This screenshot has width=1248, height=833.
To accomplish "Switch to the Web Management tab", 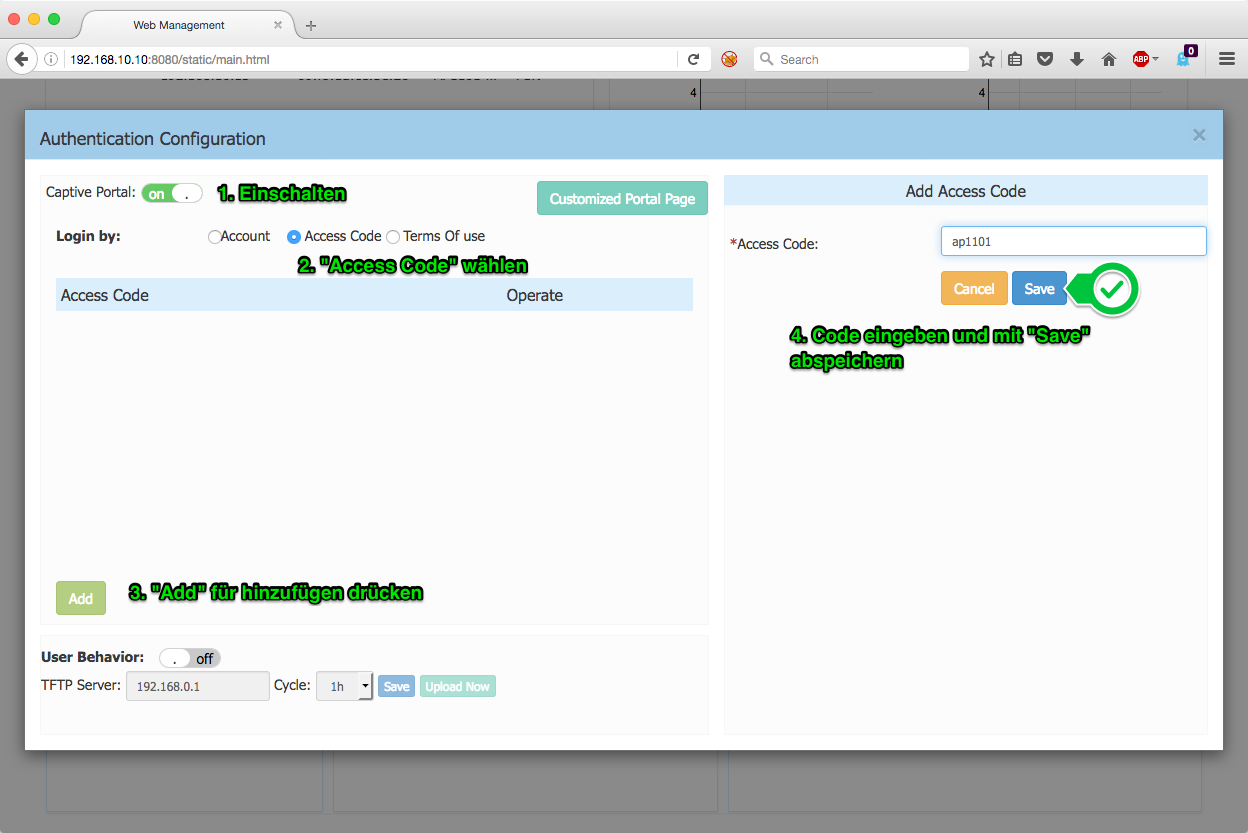I will 179,25.
